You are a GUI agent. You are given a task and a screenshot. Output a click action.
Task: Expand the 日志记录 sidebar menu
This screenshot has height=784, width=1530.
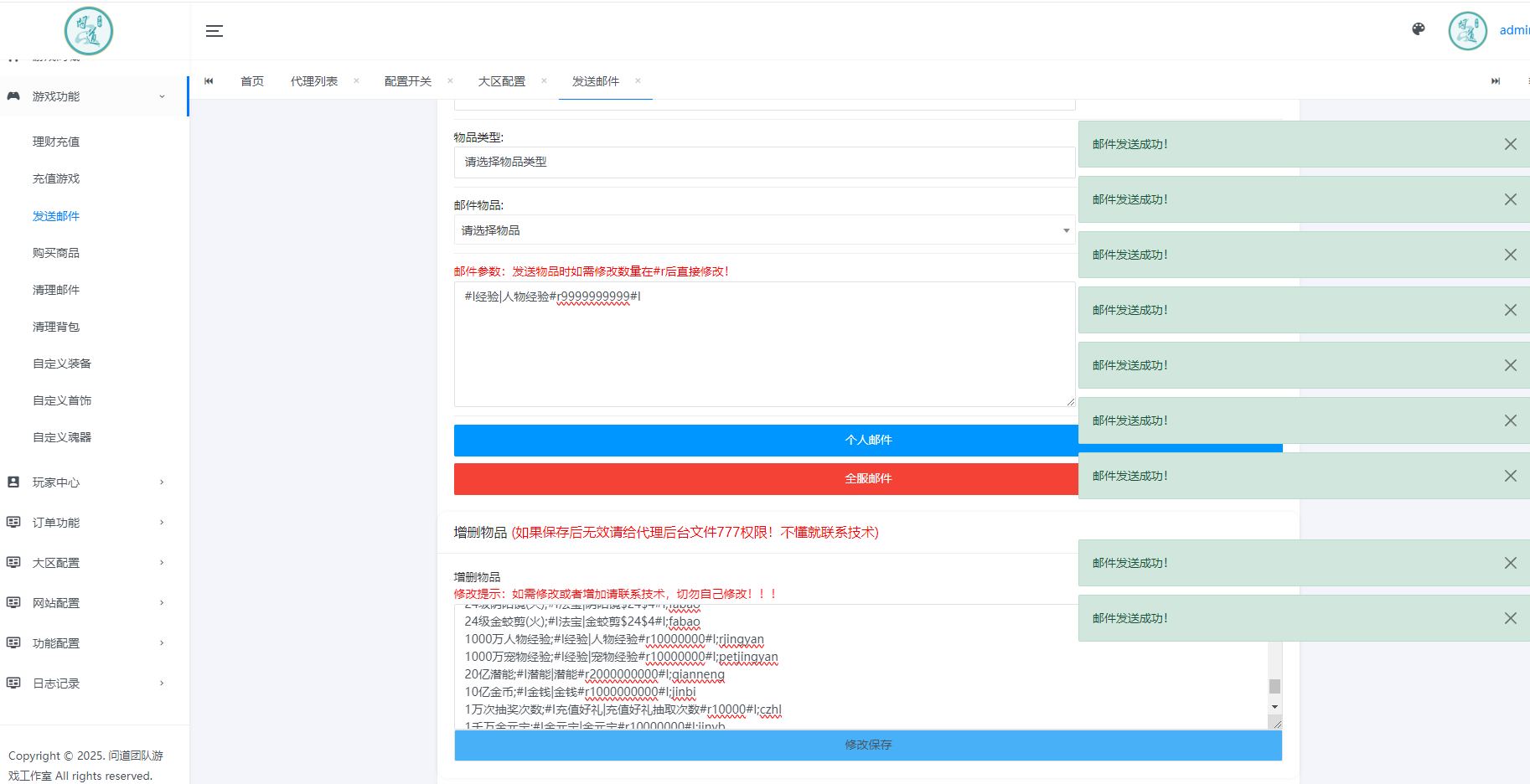pyautogui.click(x=94, y=683)
